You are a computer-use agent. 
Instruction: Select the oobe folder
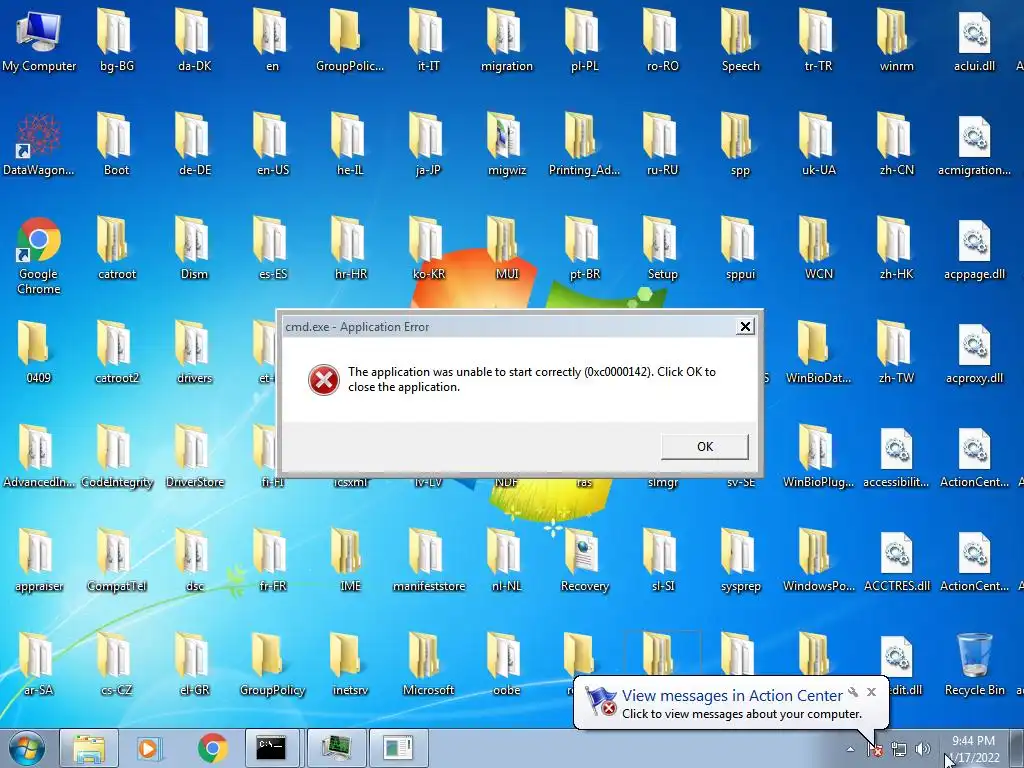(x=507, y=664)
